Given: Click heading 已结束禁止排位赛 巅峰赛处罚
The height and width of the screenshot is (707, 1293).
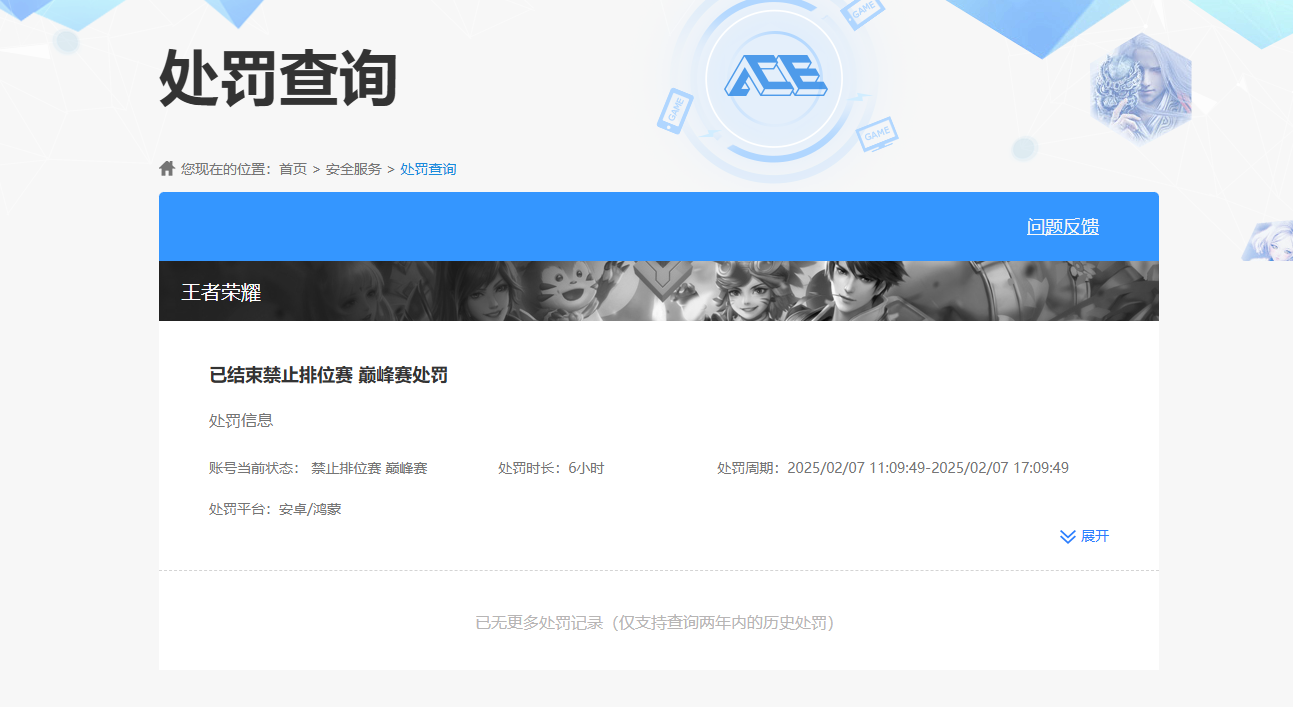Looking at the screenshot, I should (x=328, y=375).
